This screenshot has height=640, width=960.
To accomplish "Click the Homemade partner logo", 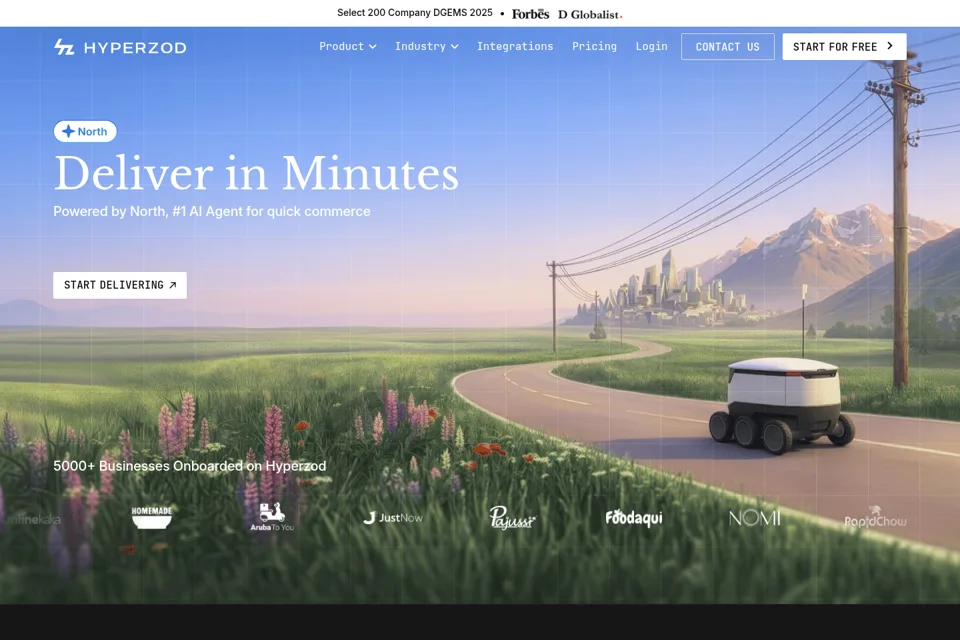I will pos(152,518).
